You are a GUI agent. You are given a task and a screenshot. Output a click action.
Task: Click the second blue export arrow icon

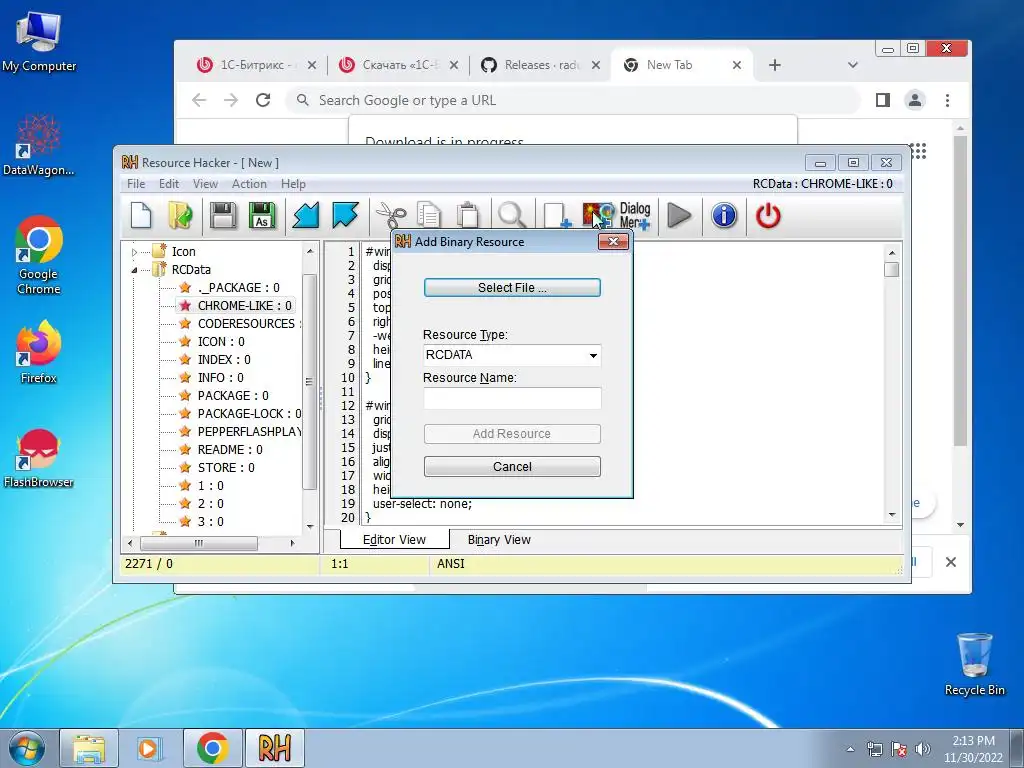345,216
